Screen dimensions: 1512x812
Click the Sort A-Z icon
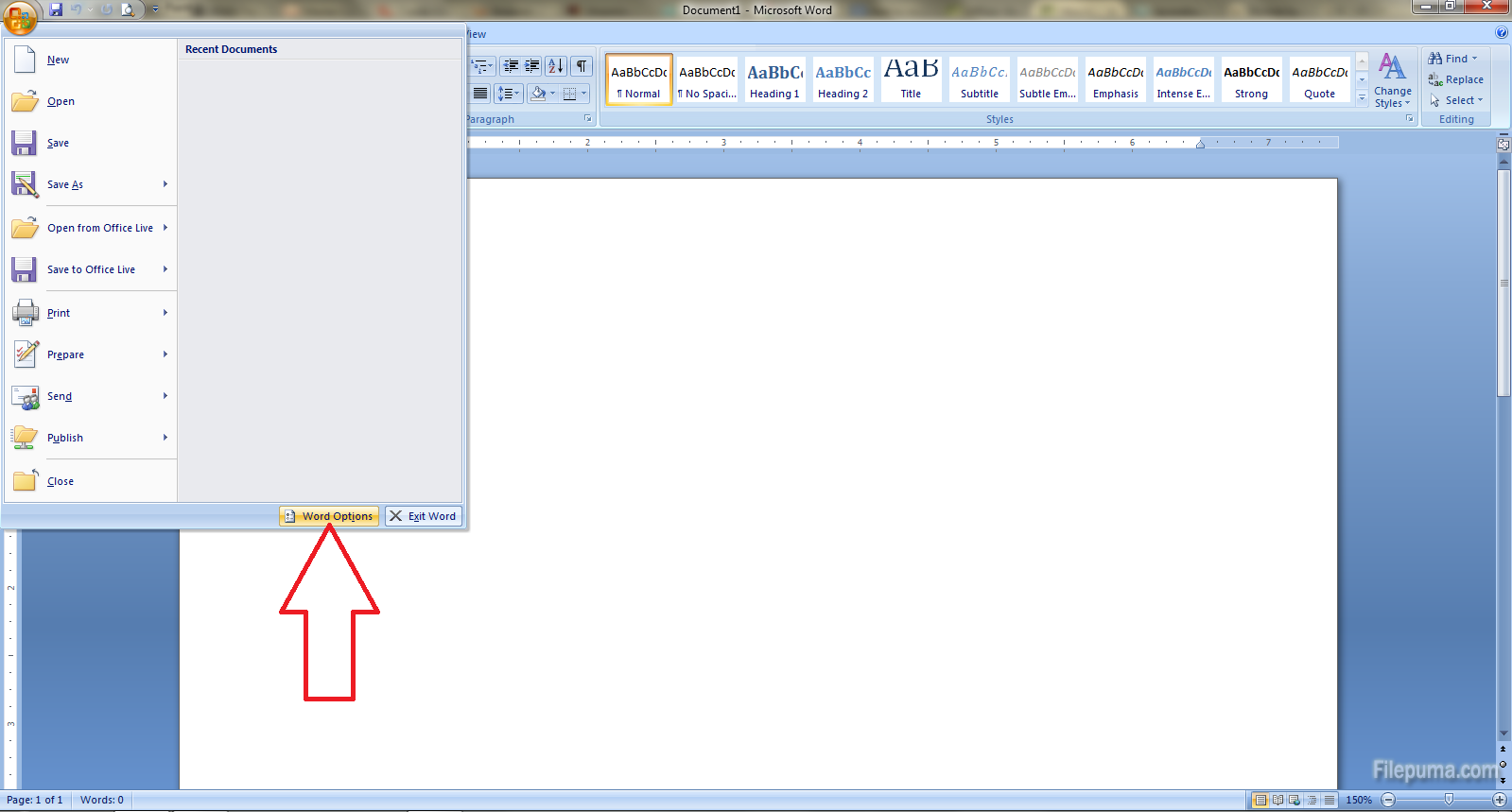pos(556,66)
